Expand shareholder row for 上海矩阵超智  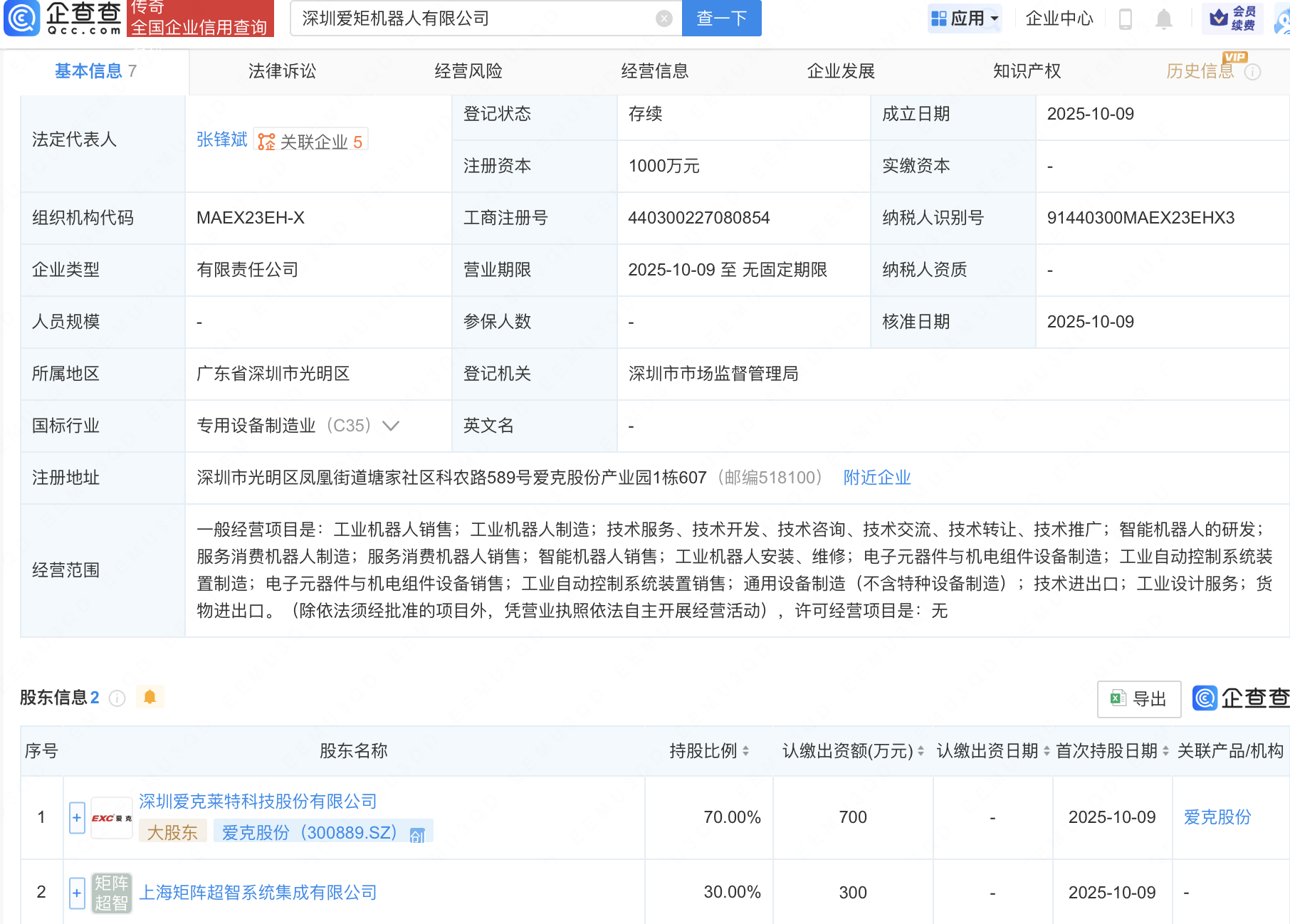pyautogui.click(x=77, y=893)
